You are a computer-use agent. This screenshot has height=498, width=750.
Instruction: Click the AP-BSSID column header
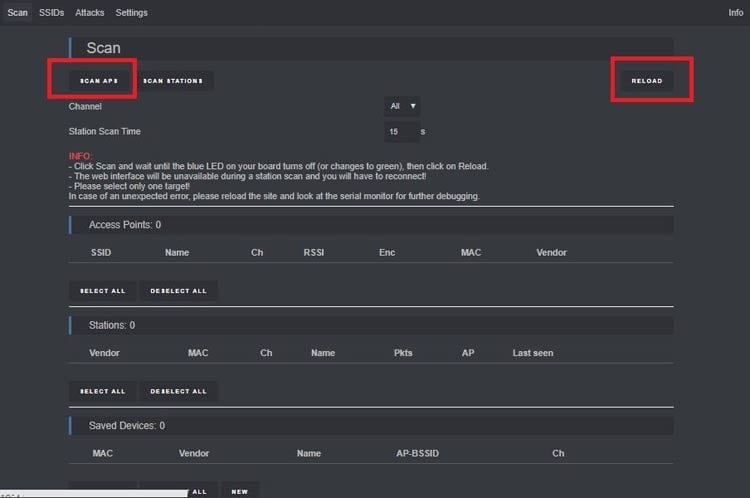pos(417,453)
